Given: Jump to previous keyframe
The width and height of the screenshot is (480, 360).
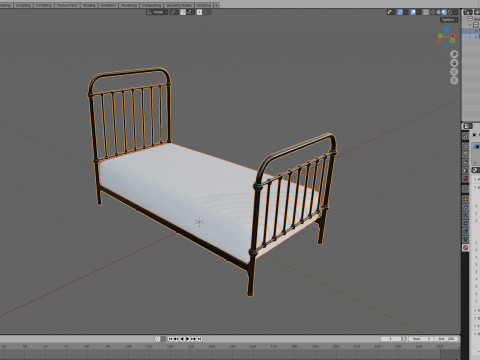Looking at the screenshot, I should (x=176, y=339).
